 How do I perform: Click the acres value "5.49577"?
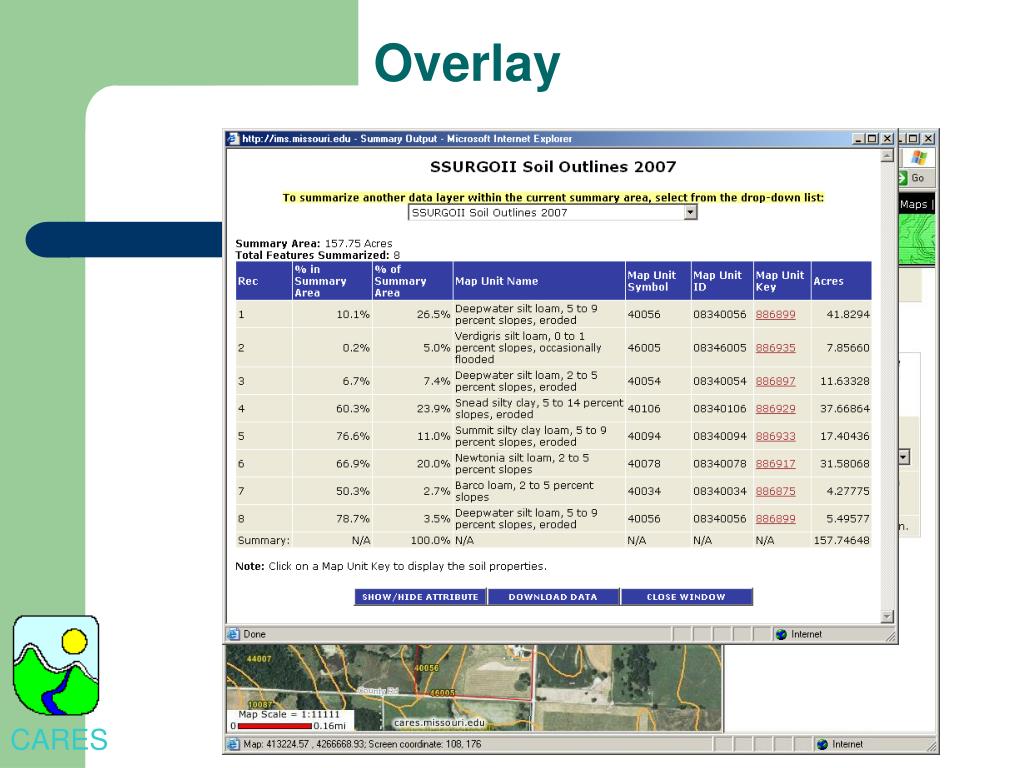[x=848, y=519]
